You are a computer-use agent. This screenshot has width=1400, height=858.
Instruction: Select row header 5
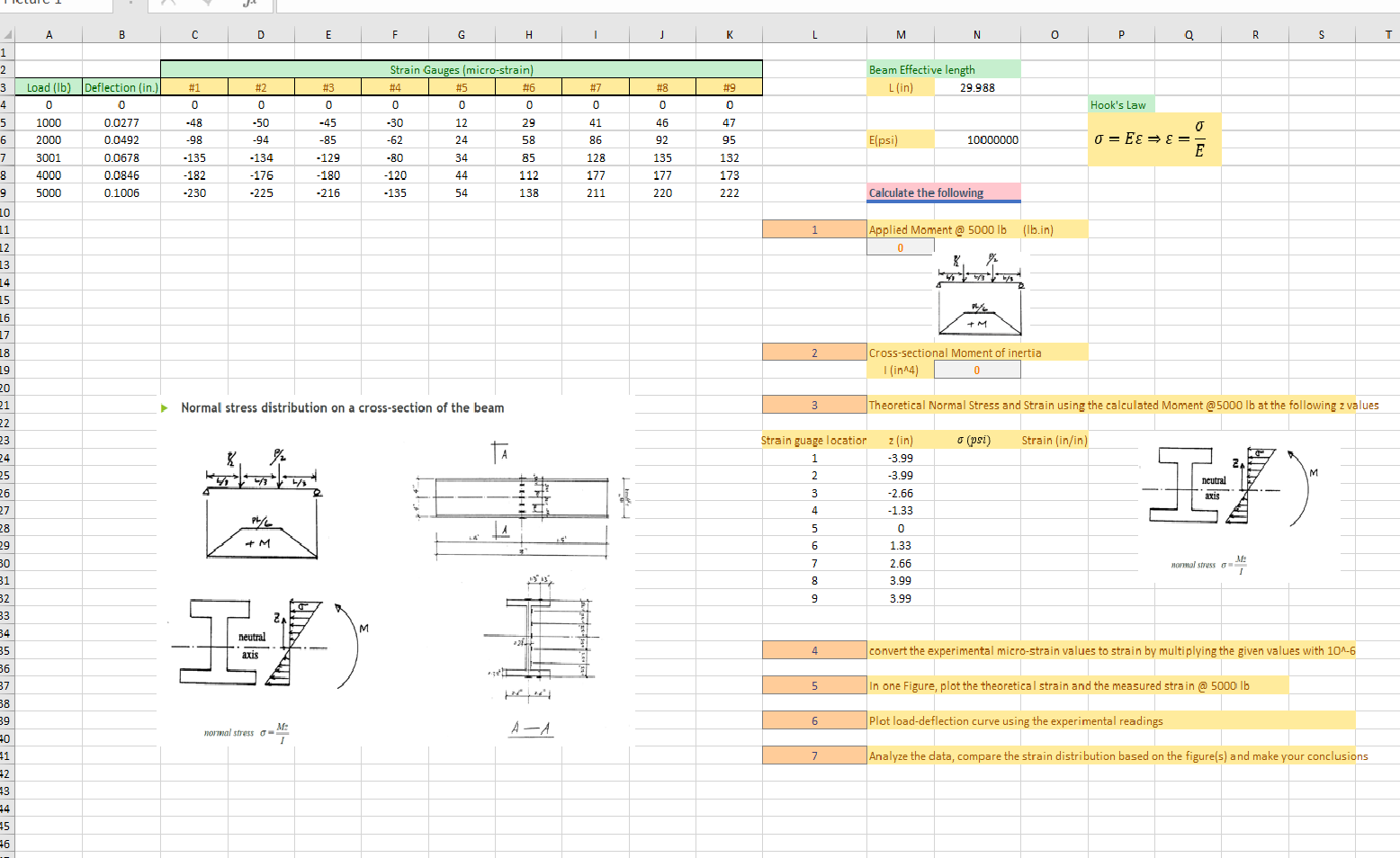point(7,122)
